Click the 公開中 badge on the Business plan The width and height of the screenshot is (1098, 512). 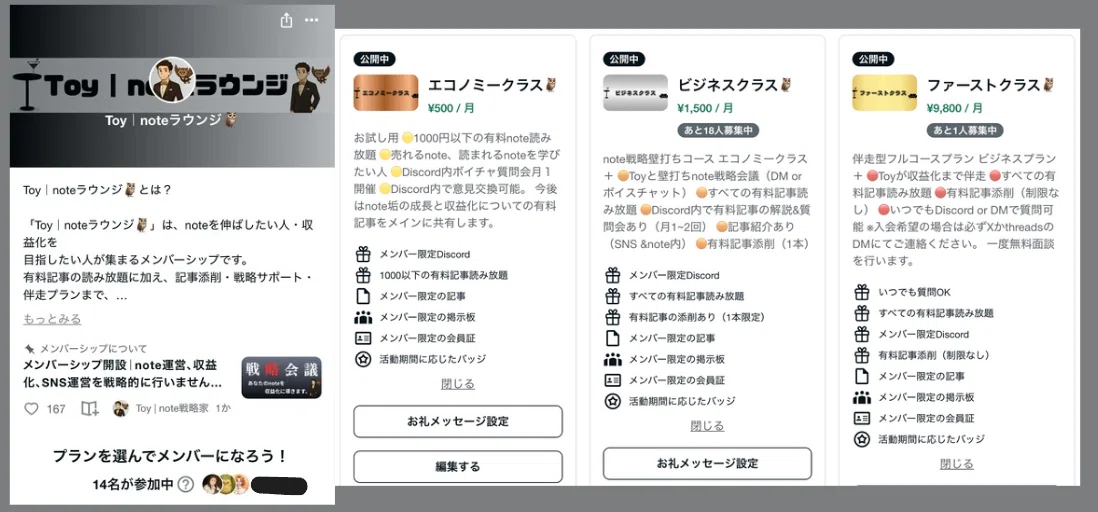624,59
